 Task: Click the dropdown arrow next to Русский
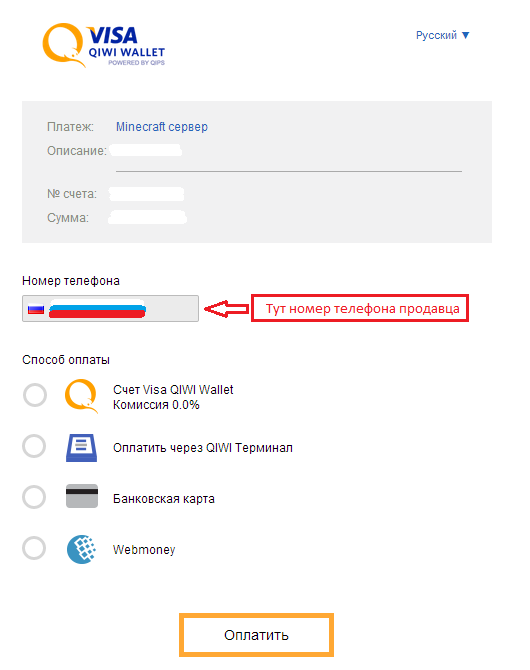(x=465, y=35)
